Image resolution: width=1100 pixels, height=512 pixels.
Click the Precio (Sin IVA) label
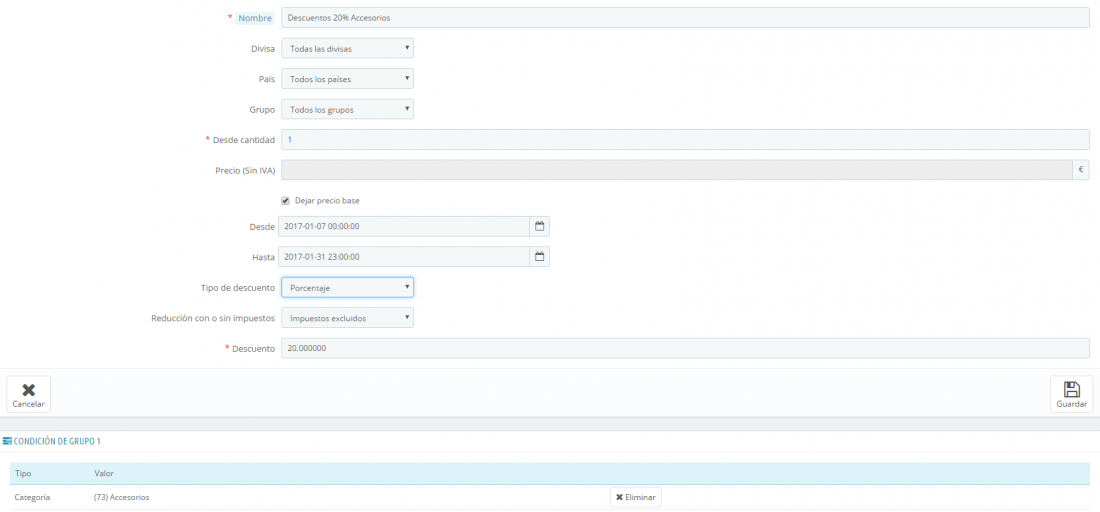pos(245,170)
